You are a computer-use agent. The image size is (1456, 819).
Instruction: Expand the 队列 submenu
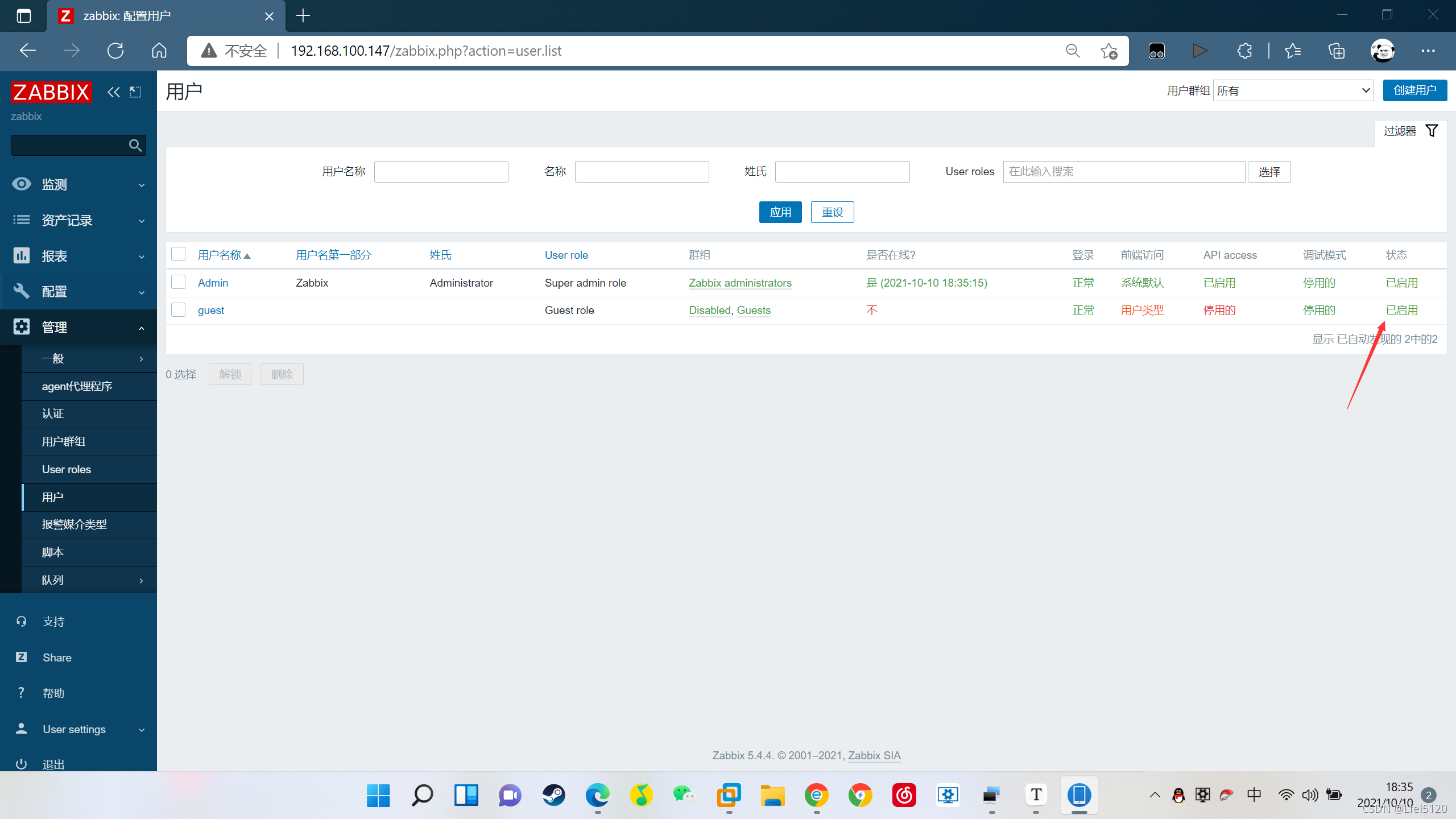click(x=89, y=580)
